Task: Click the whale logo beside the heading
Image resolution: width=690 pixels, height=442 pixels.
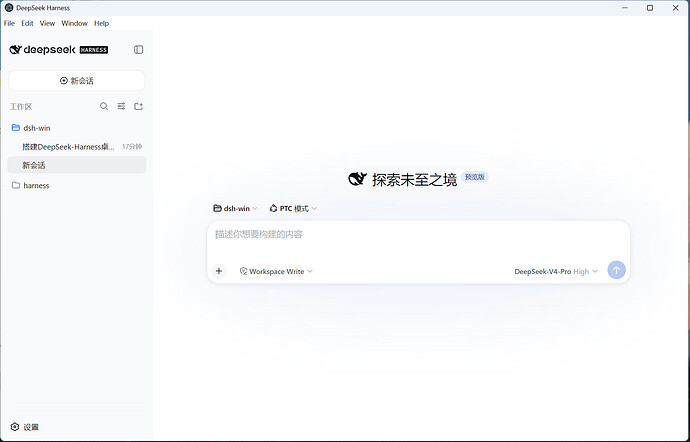Action: [x=357, y=179]
